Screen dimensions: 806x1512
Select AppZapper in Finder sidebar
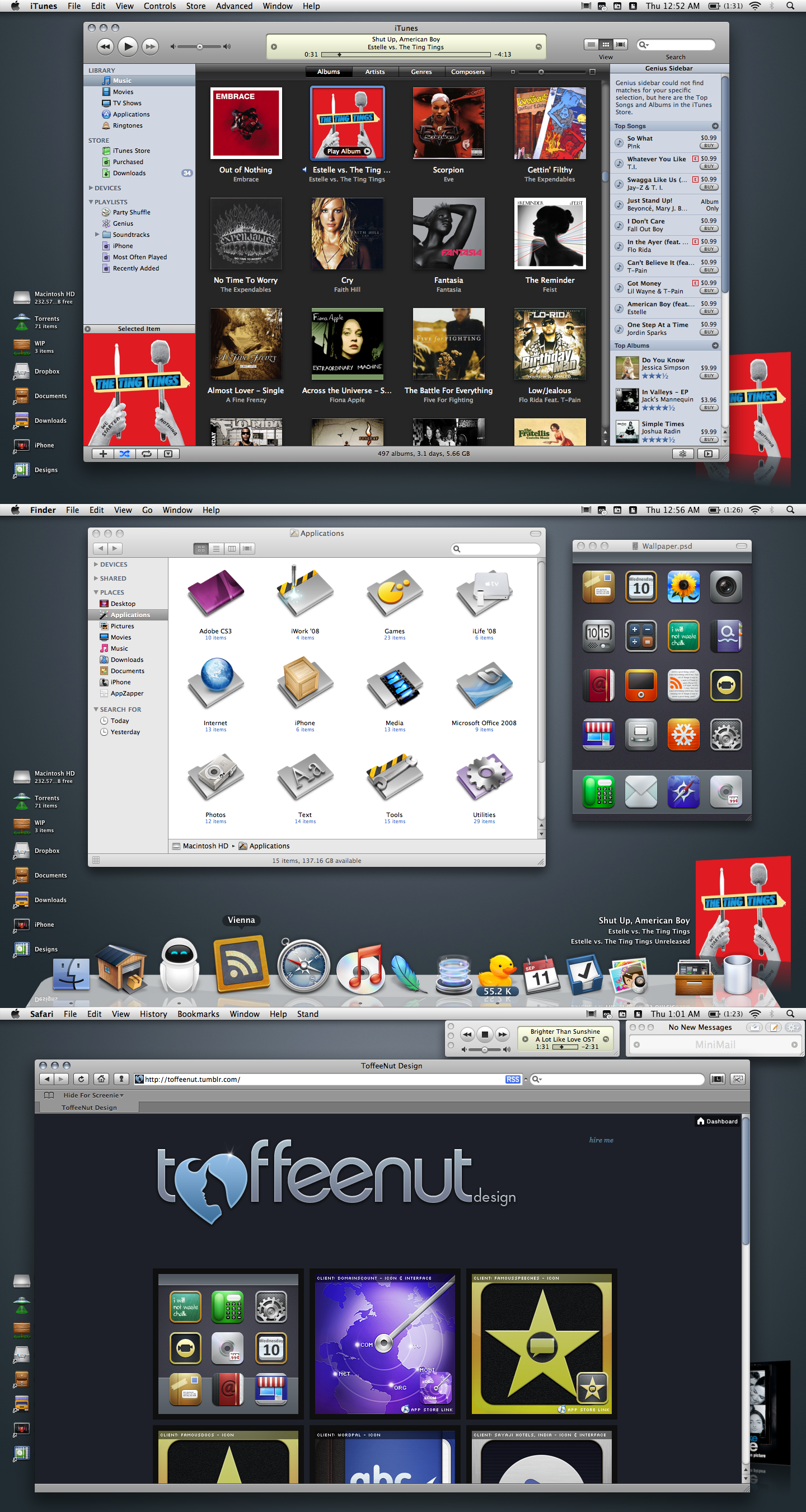(121, 693)
